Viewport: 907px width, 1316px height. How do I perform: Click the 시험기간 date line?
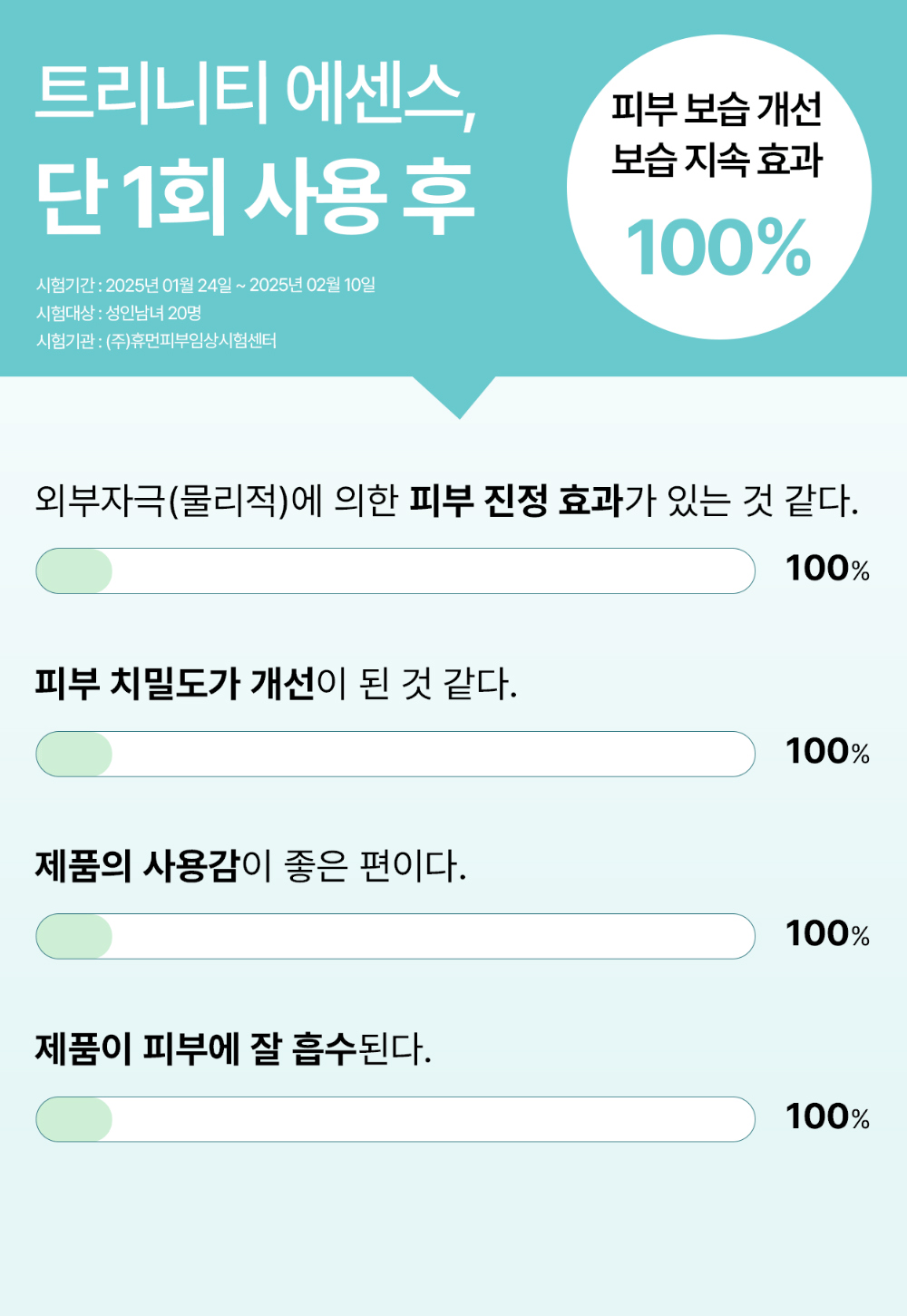coord(206,285)
